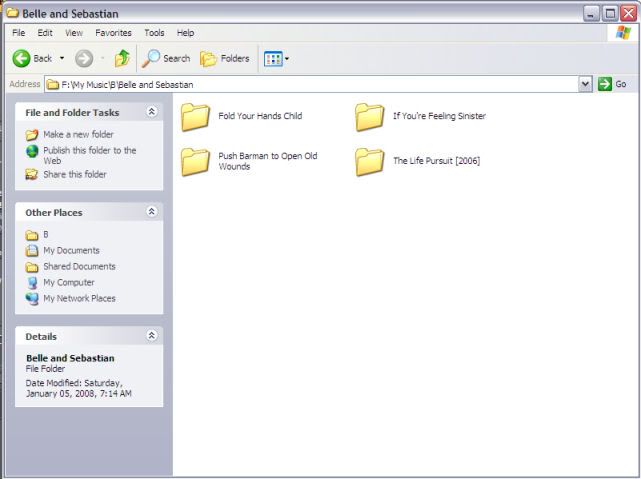Collapse the Details panel

click(x=152, y=336)
